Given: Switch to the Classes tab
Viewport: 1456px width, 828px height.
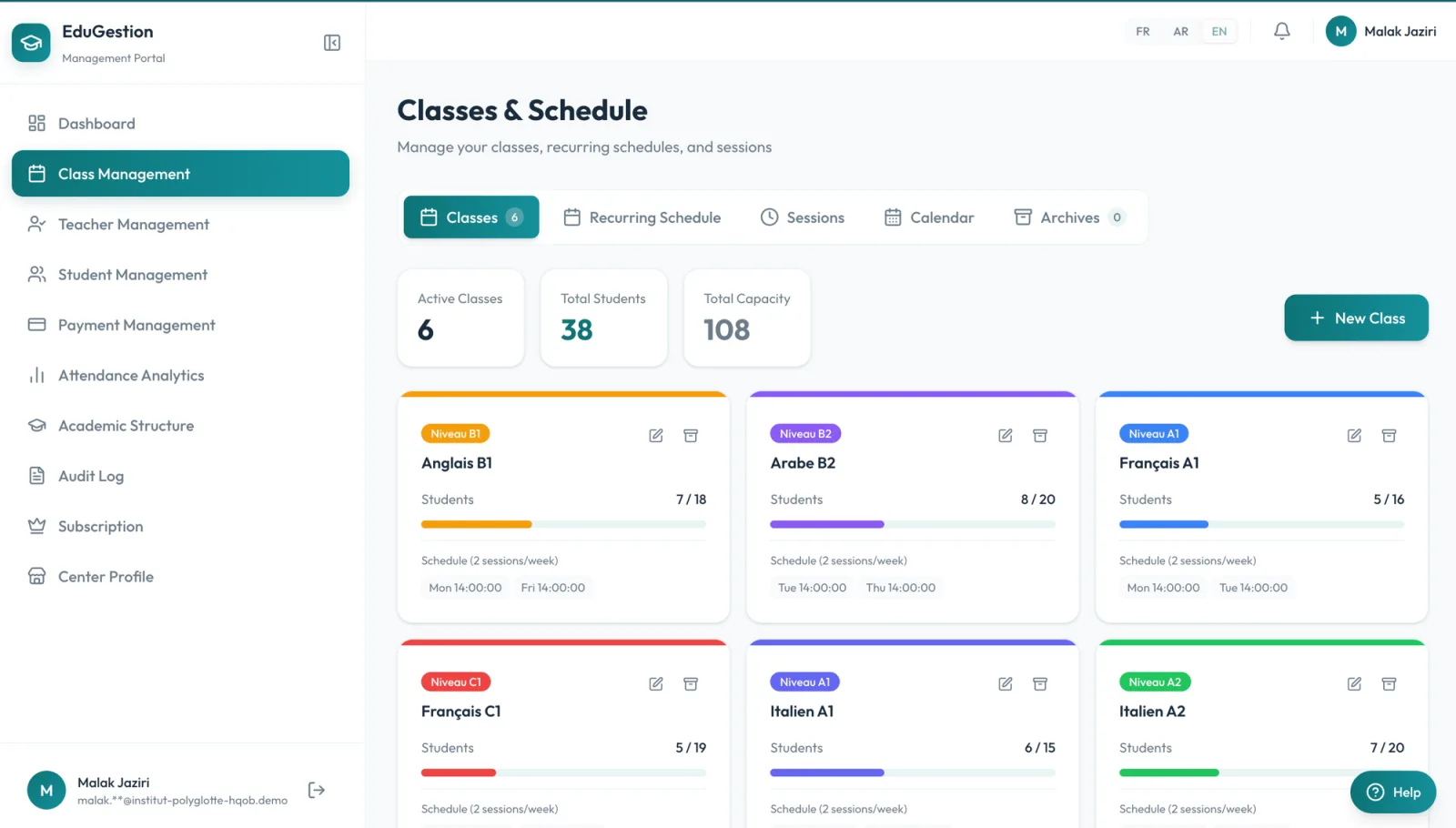Looking at the screenshot, I should click(471, 217).
